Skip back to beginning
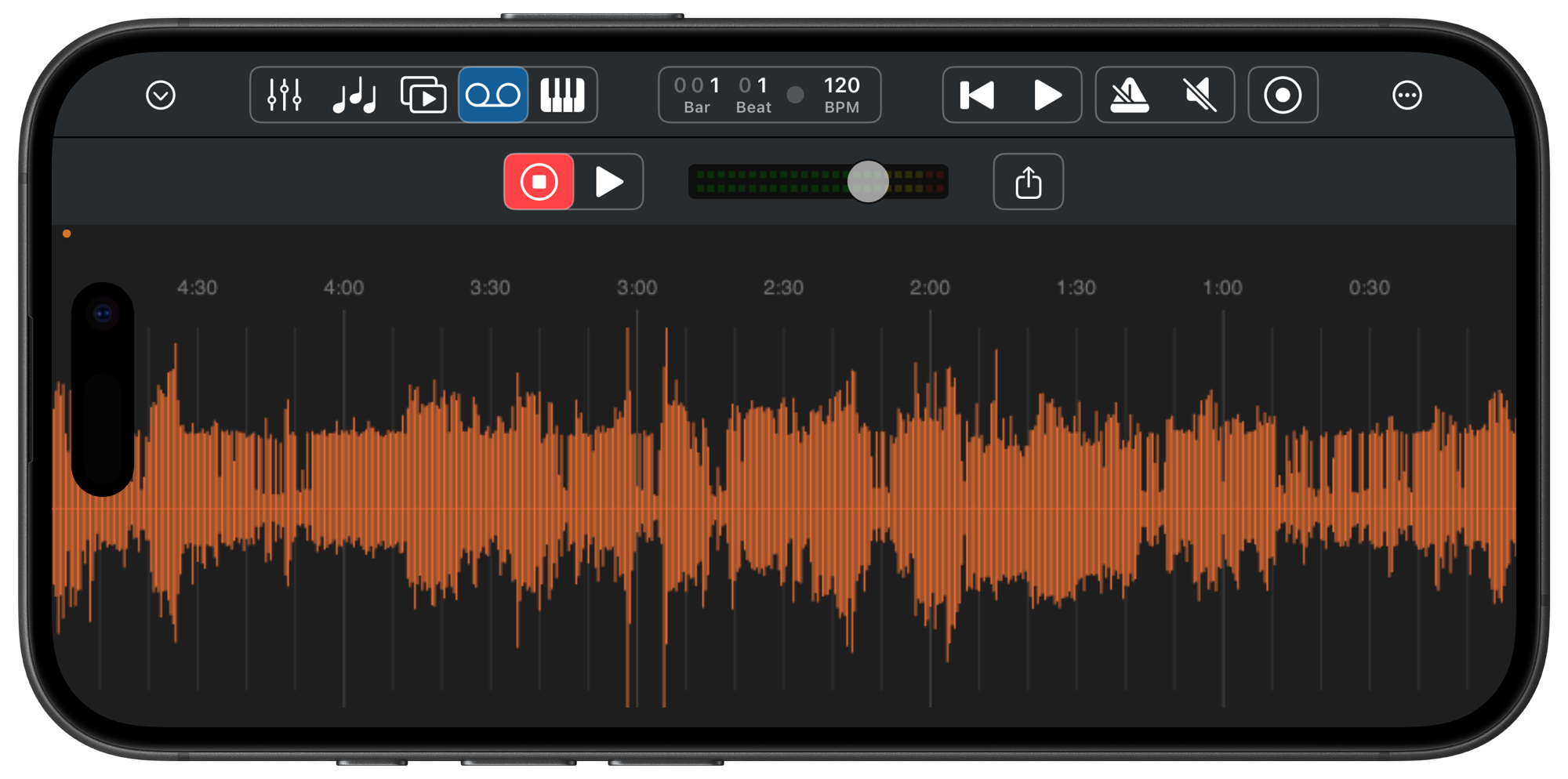Image resolution: width=1568 pixels, height=779 pixels. [977, 96]
